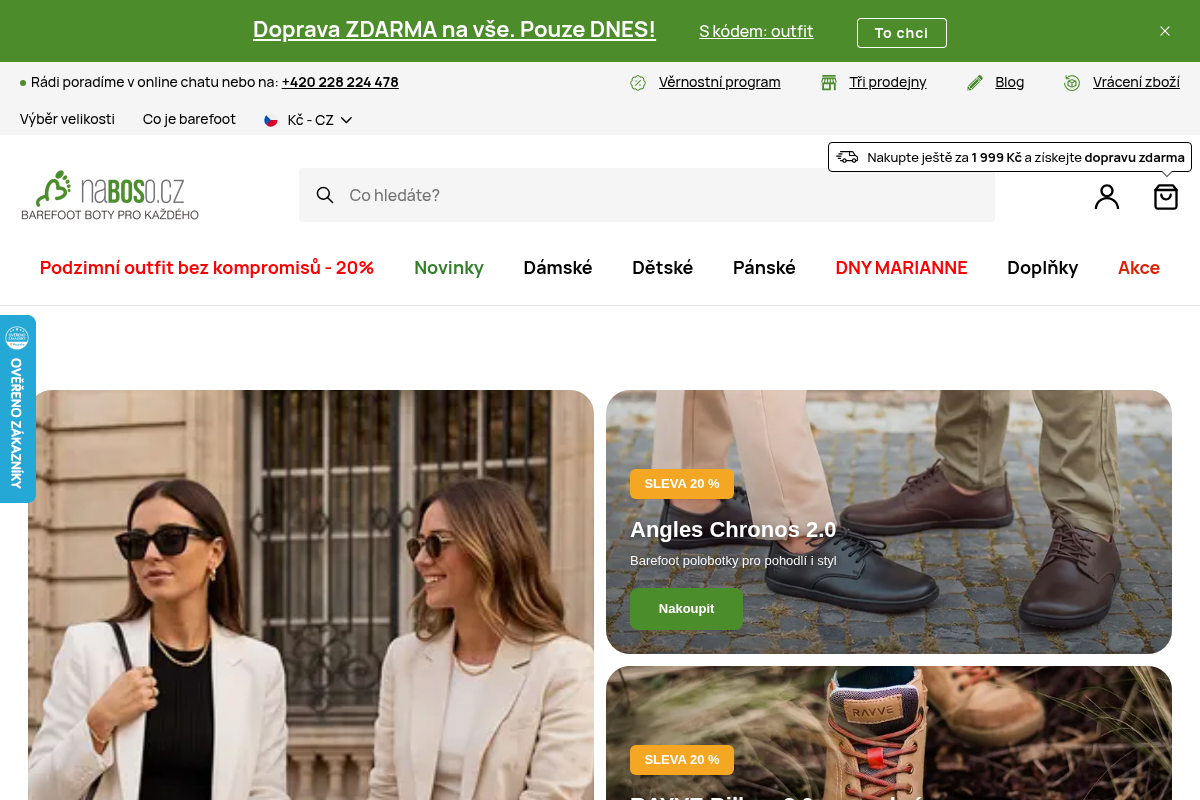Open the Dámské menu item
The image size is (1200, 800).
coord(558,268)
